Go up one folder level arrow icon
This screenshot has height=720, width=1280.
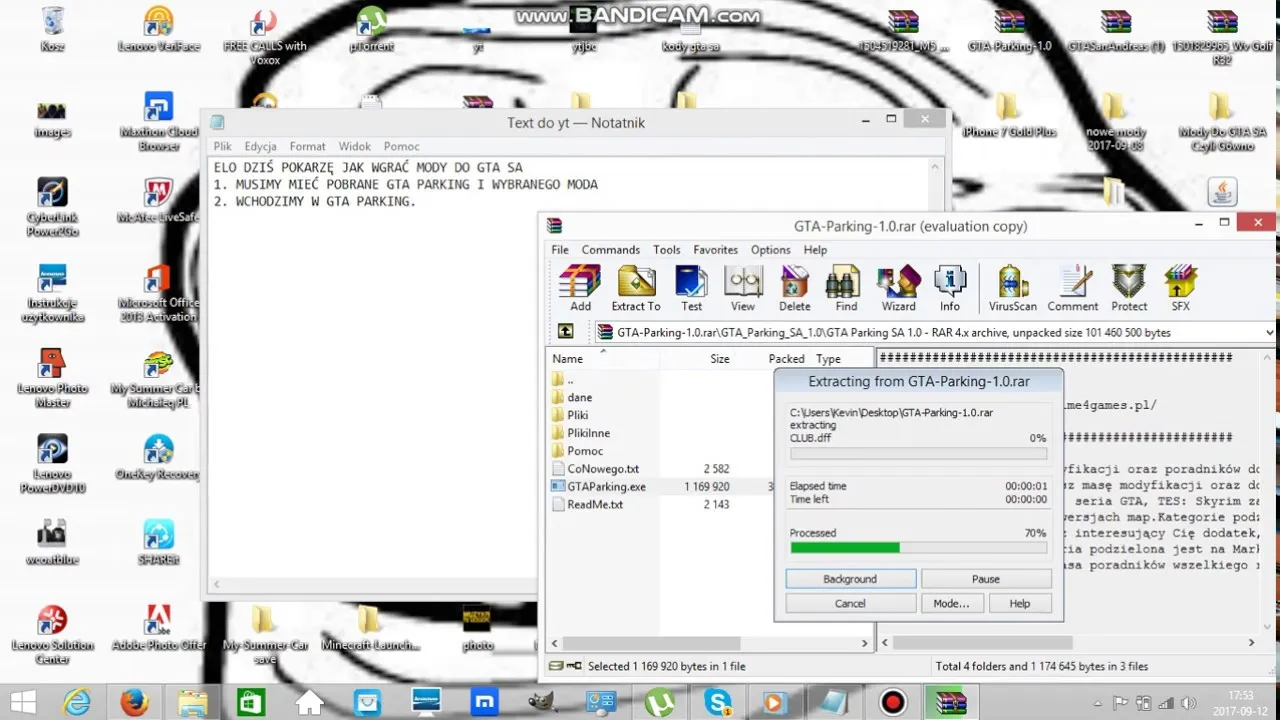pos(566,332)
